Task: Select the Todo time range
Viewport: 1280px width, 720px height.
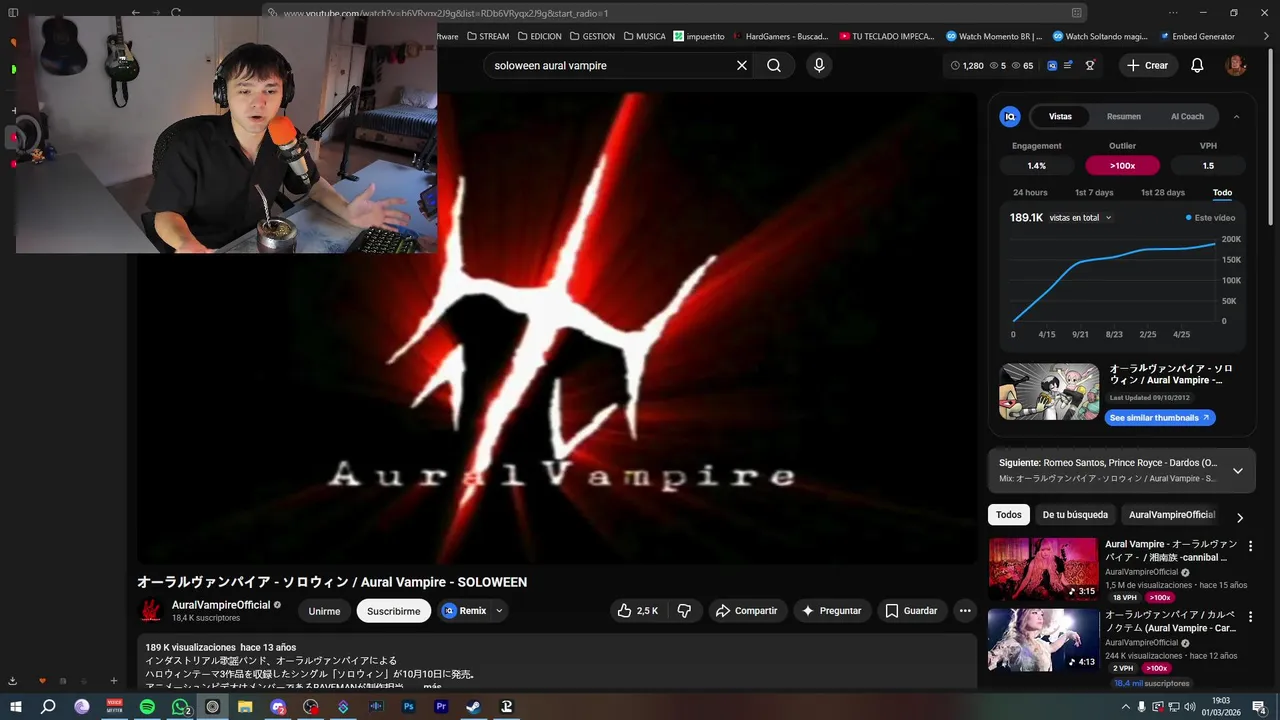Action: coord(1222,193)
